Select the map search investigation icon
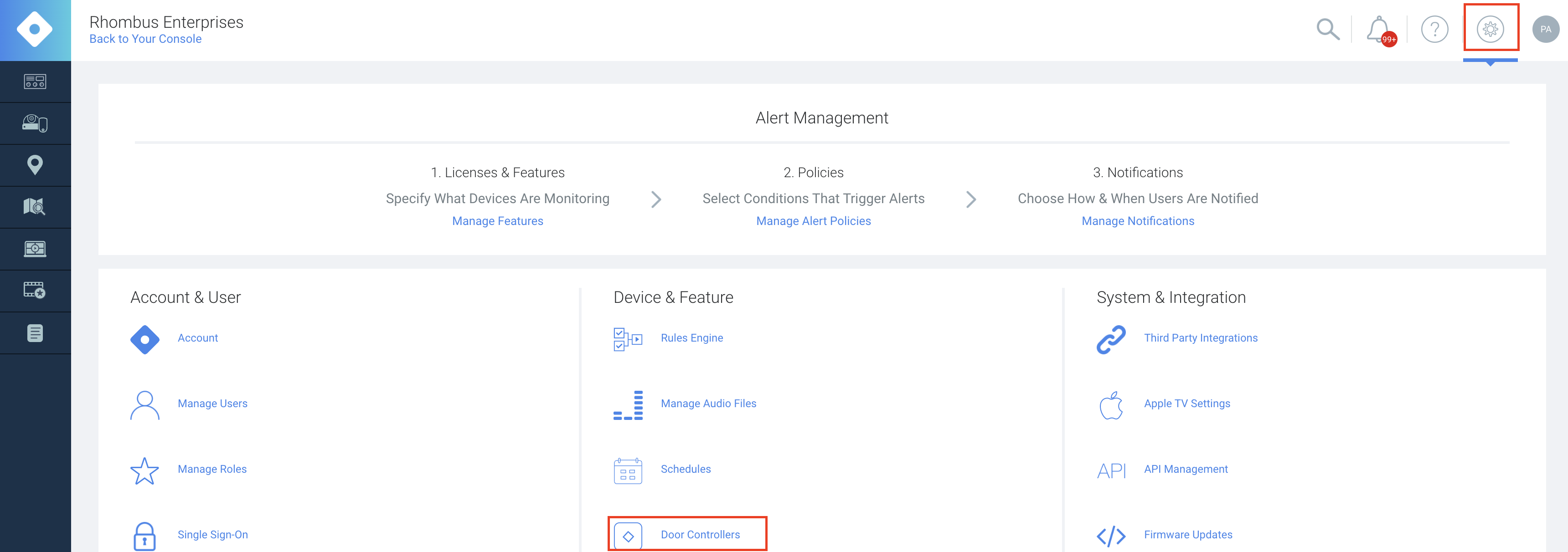 [35, 207]
